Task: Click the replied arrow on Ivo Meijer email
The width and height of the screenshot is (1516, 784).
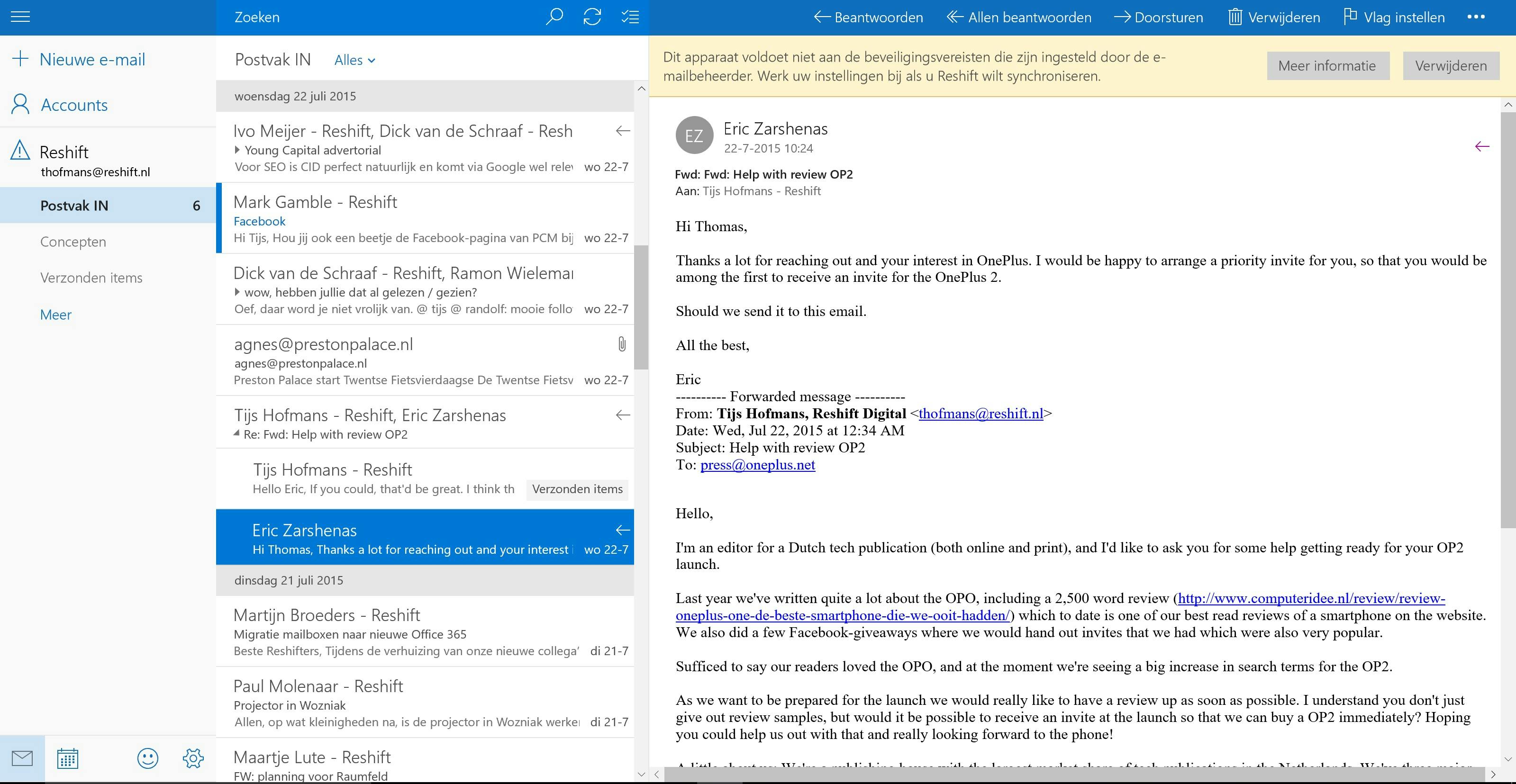Action: (x=623, y=131)
